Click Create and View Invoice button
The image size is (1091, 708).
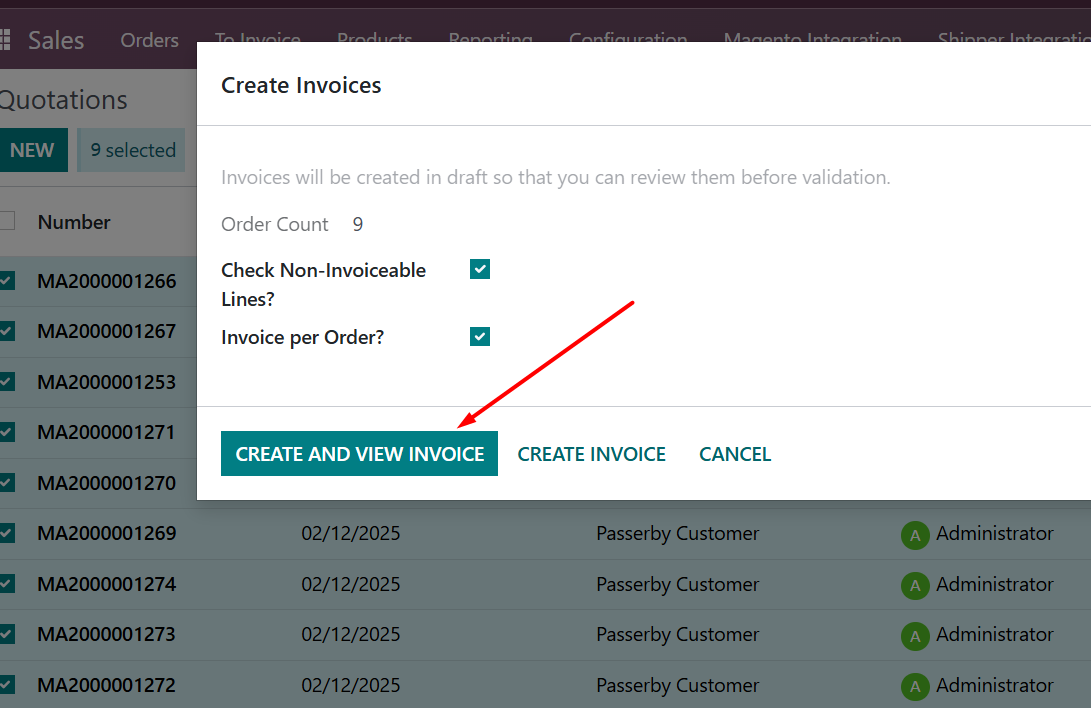(359, 454)
